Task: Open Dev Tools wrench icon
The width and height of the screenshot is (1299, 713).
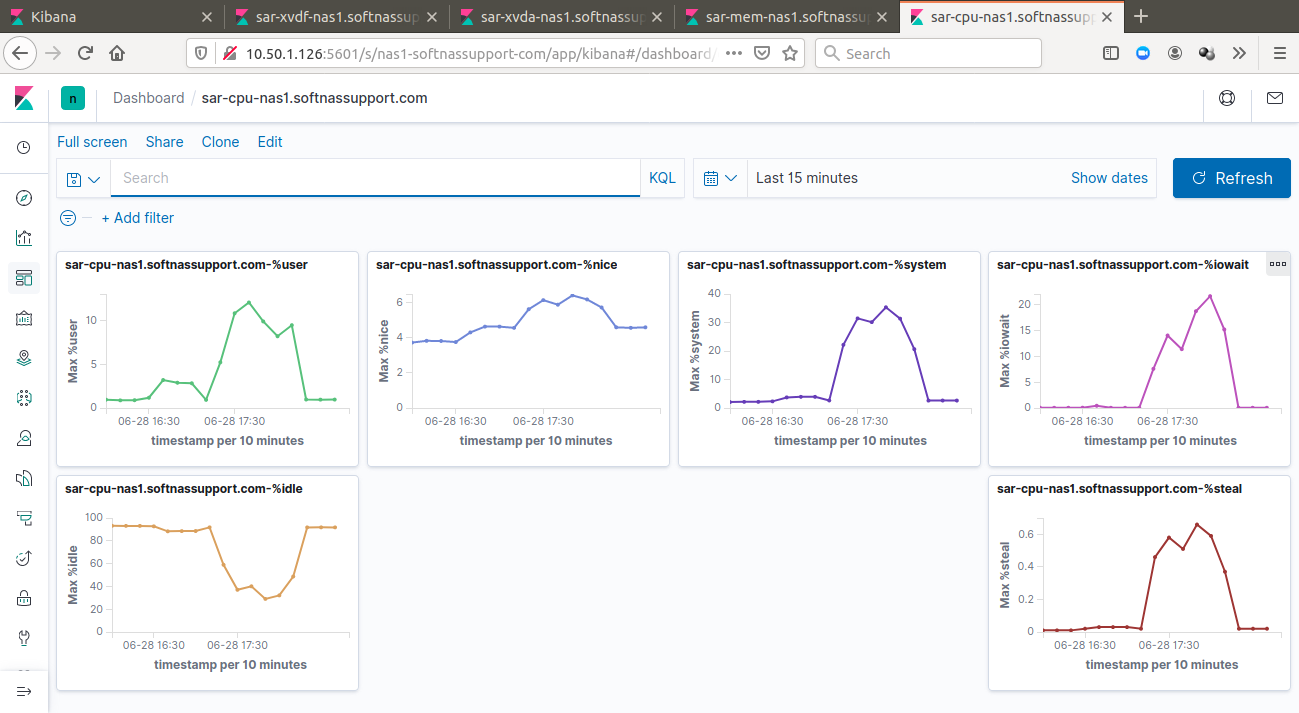Action: (x=24, y=638)
